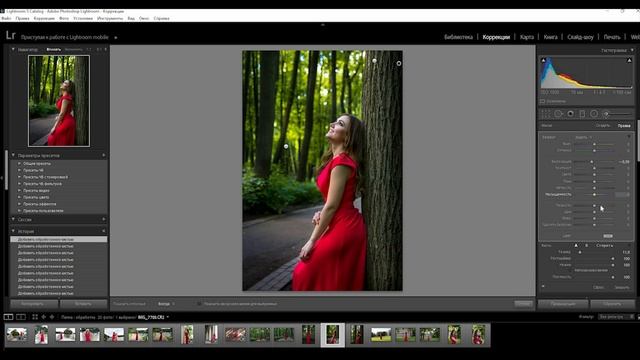The width and height of the screenshot is (640, 360).
Task: Open the show pins Всегда dropdown
Action: tap(166, 304)
